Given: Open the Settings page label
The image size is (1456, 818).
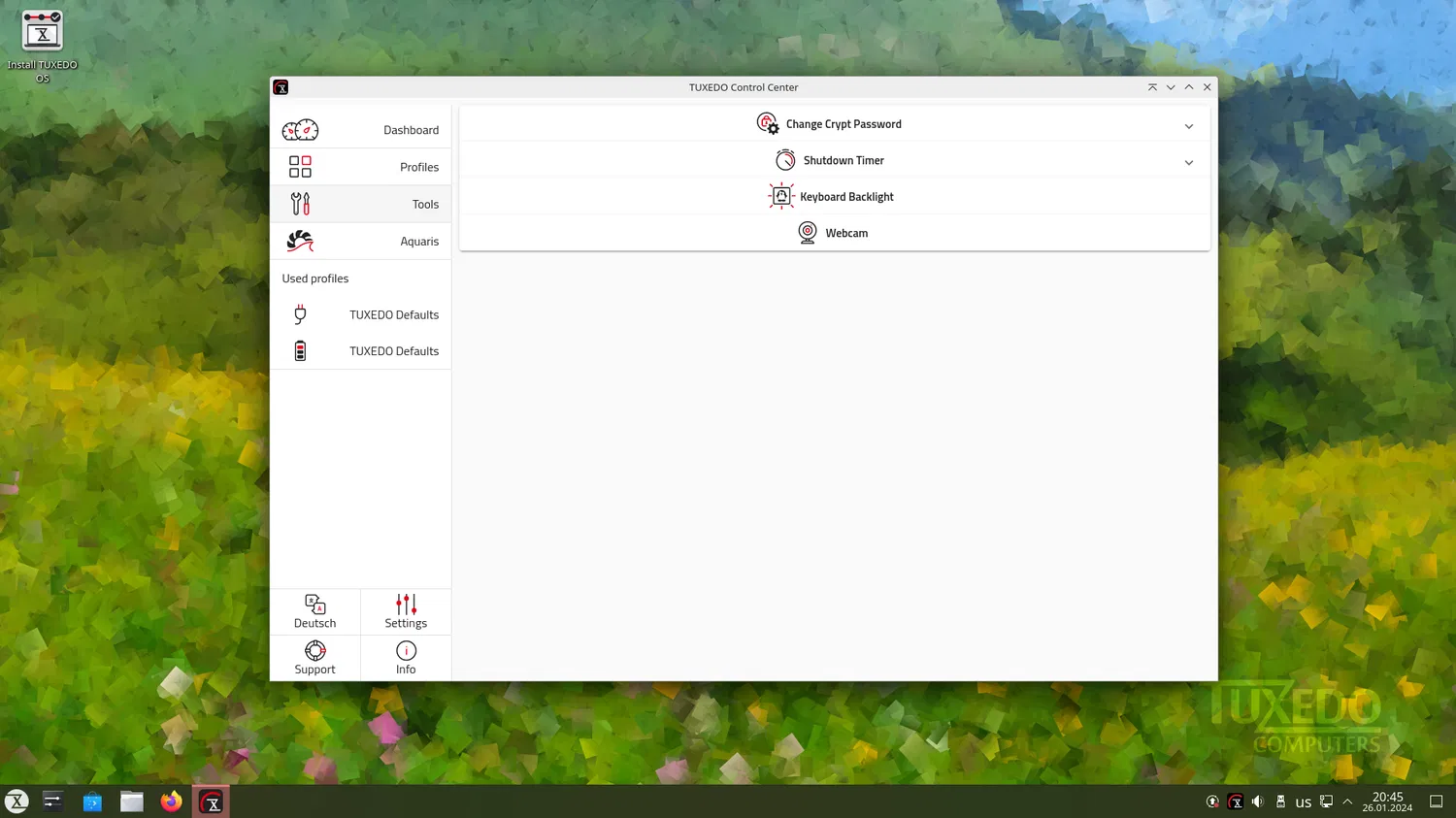Looking at the screenshot, I should [406, 624].
